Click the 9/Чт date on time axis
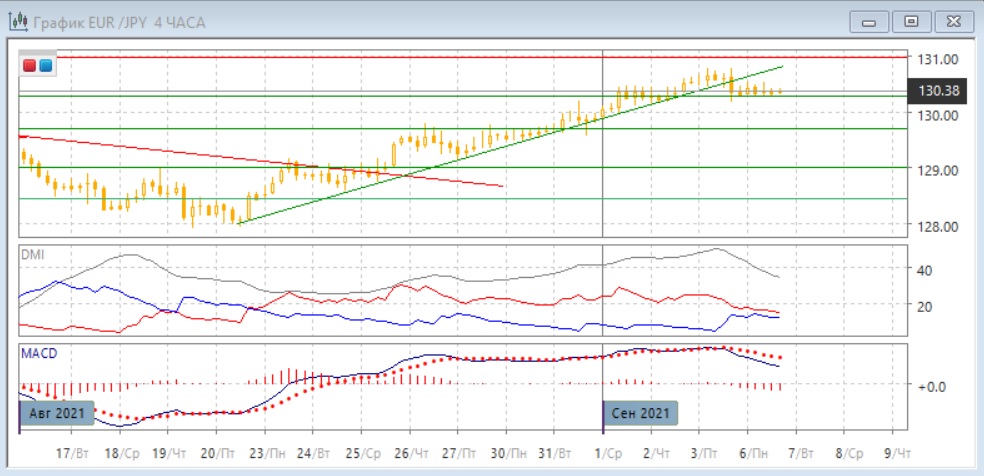The image size is (984, 476). [896, 453]
